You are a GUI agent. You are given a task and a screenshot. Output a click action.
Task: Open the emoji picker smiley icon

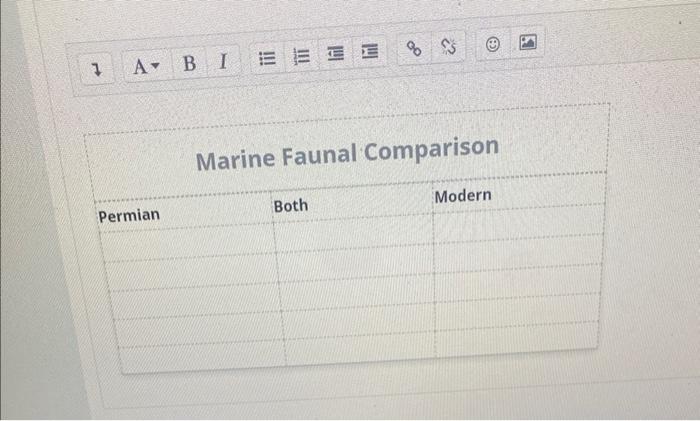tap(492, 44)
